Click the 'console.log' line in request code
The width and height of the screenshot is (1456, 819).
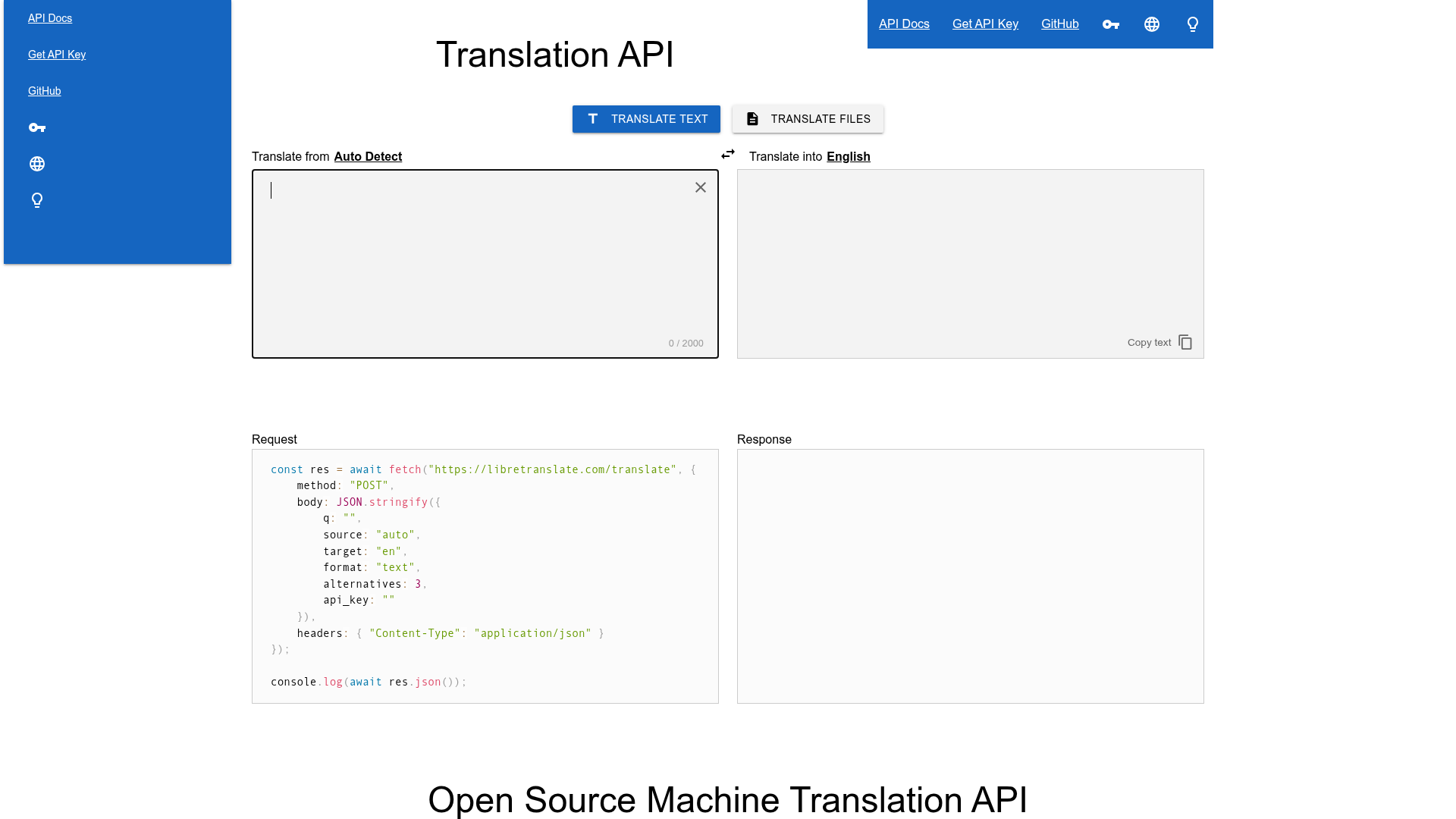tap(369, 682)
